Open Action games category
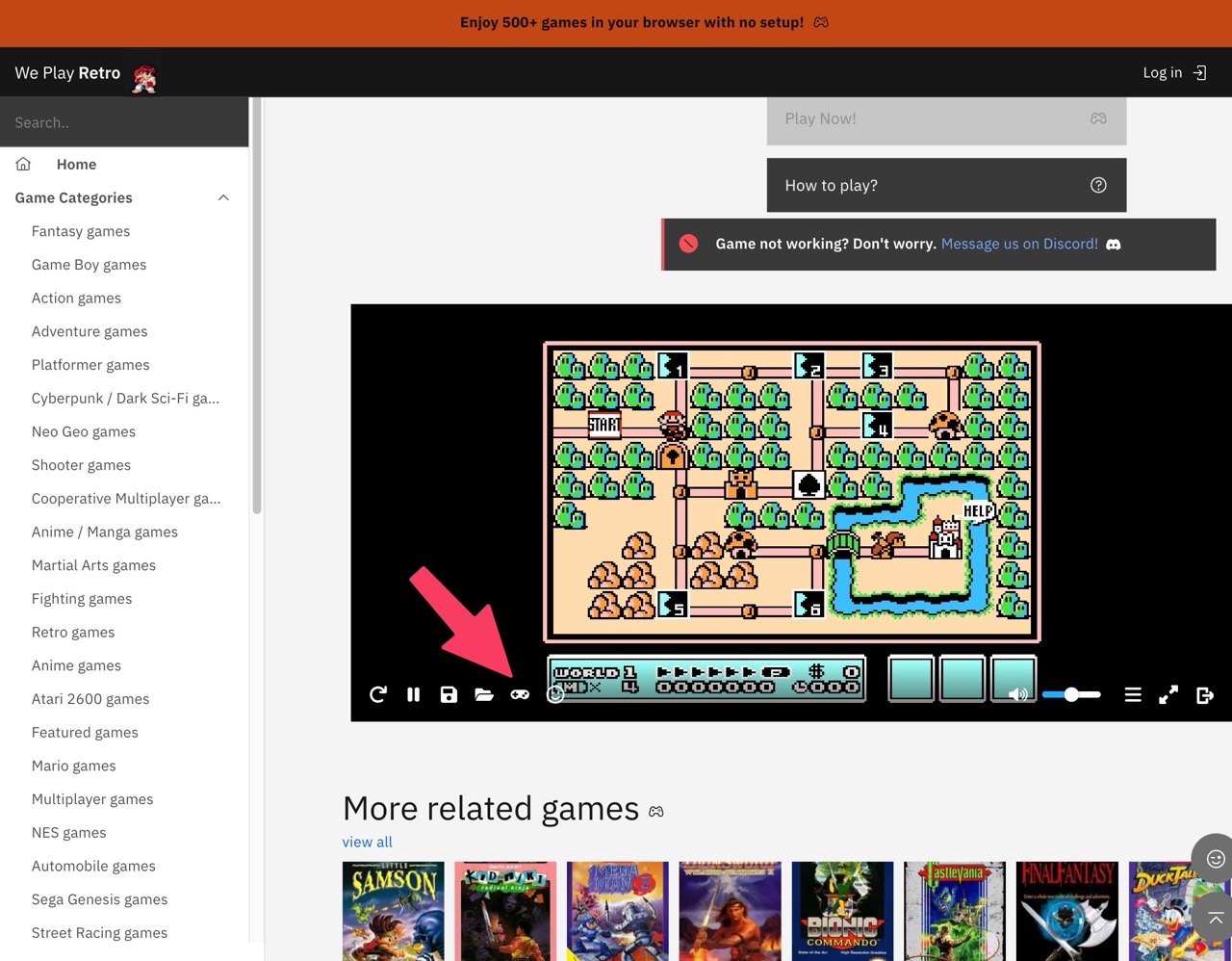Screen dimensions: 1232x961 click(x=76, y=298)
